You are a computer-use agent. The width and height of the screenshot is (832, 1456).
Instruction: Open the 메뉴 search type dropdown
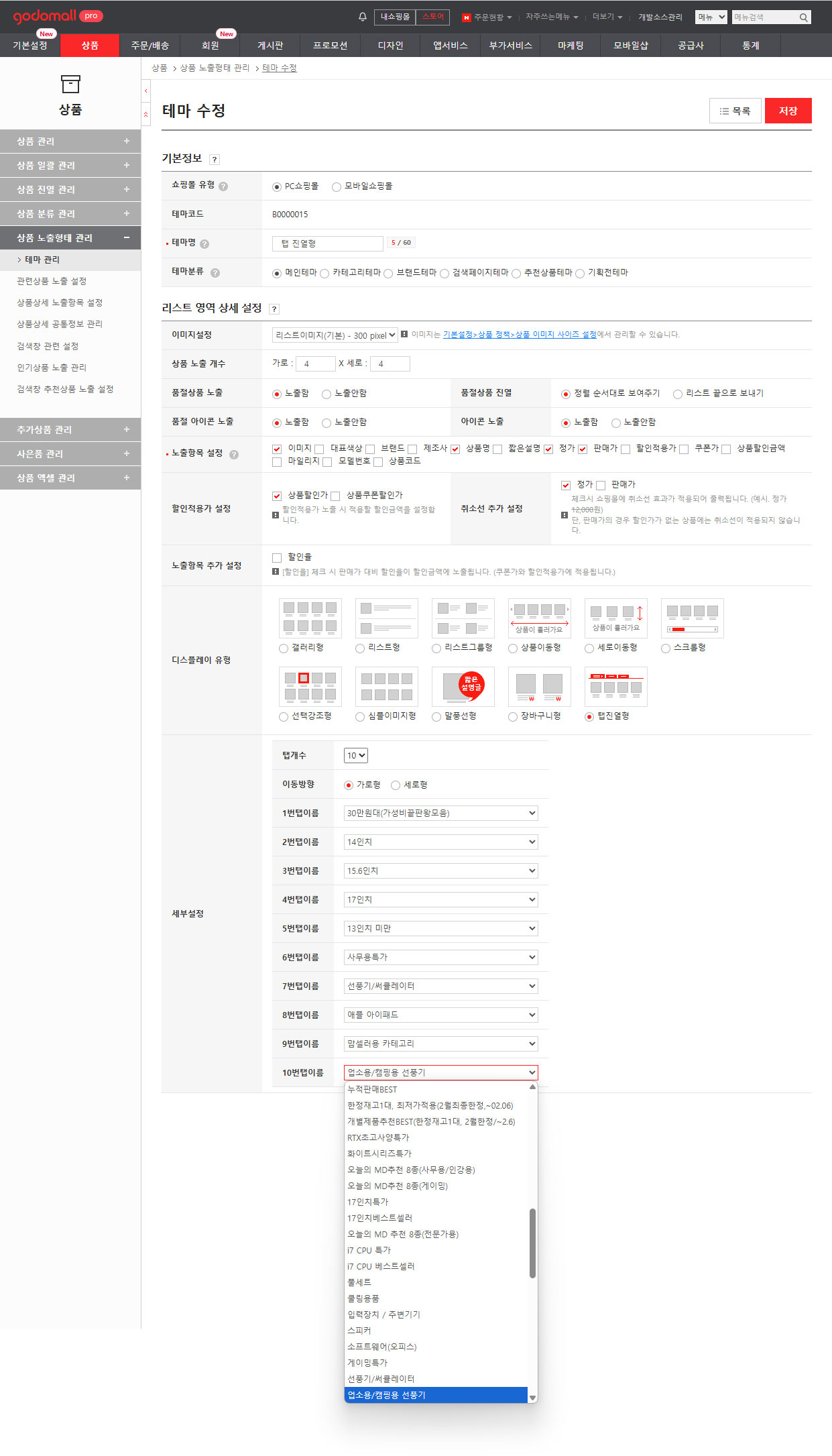711,17
